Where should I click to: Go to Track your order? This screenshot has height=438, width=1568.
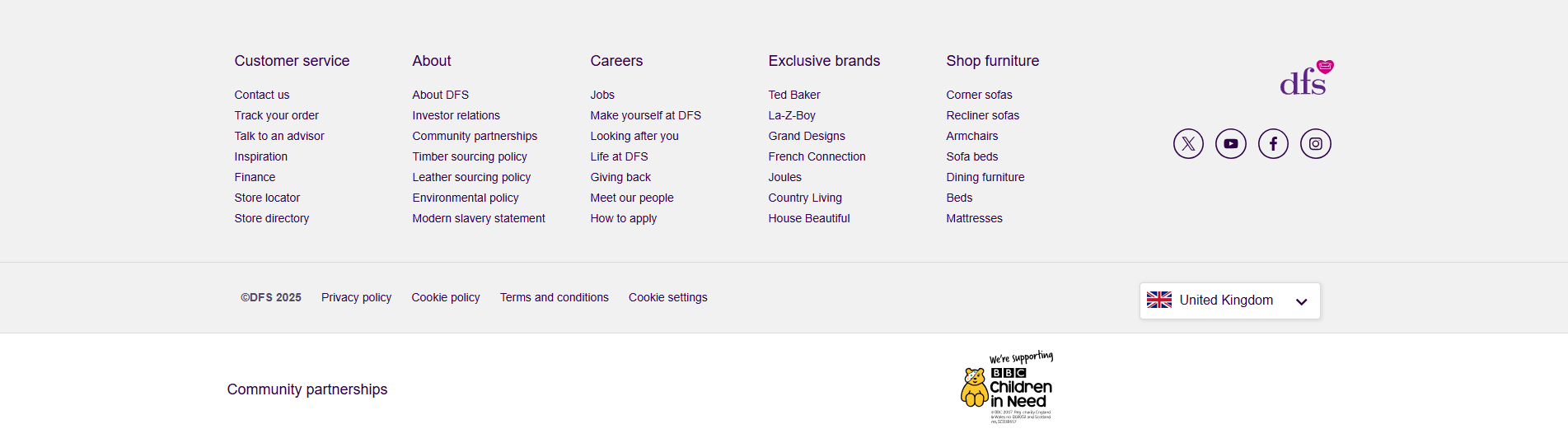coord(276,115)
